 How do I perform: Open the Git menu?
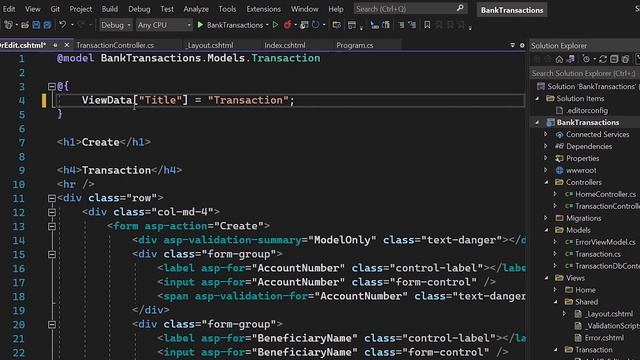[x=55, y=9]
